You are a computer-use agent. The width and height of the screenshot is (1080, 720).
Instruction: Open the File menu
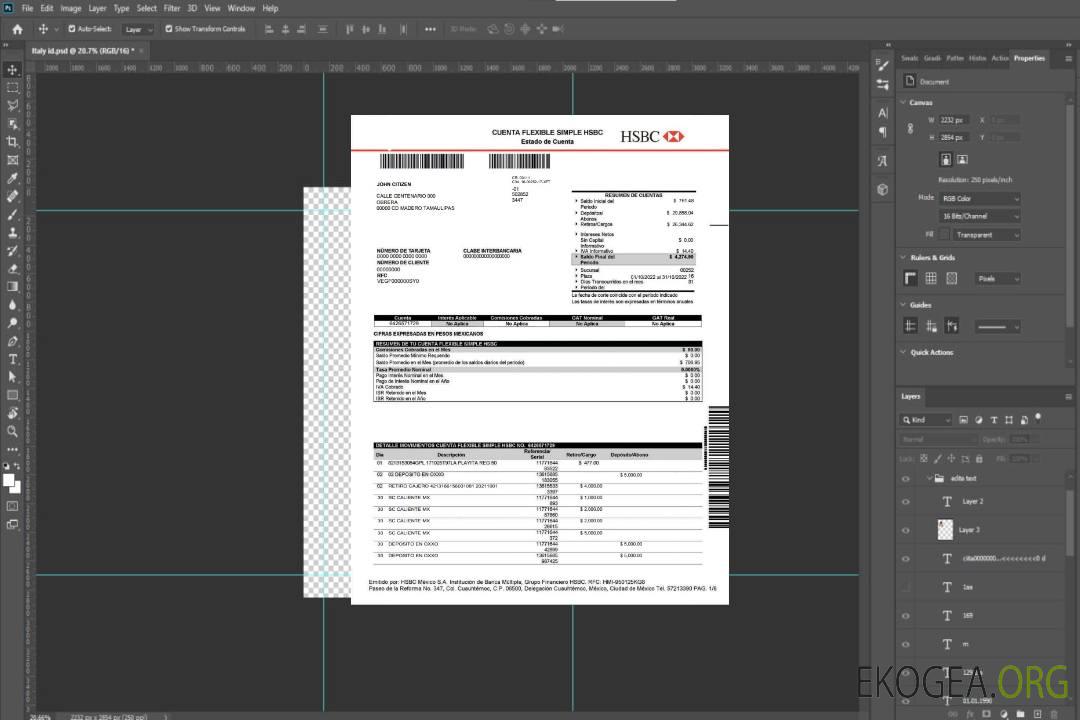tap(28, 8)
